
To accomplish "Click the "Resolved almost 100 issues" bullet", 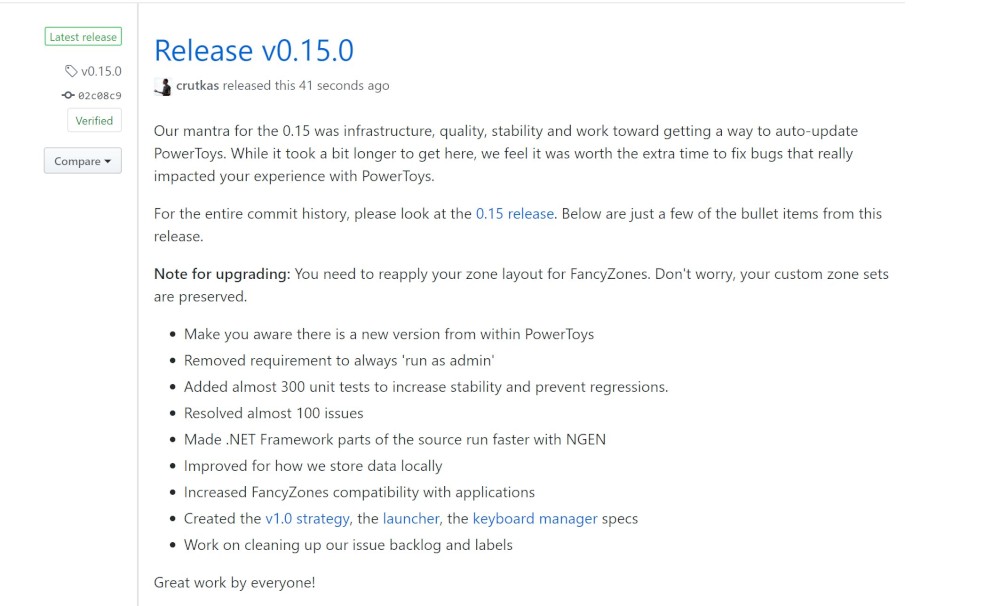I will [x=274, y=413].
